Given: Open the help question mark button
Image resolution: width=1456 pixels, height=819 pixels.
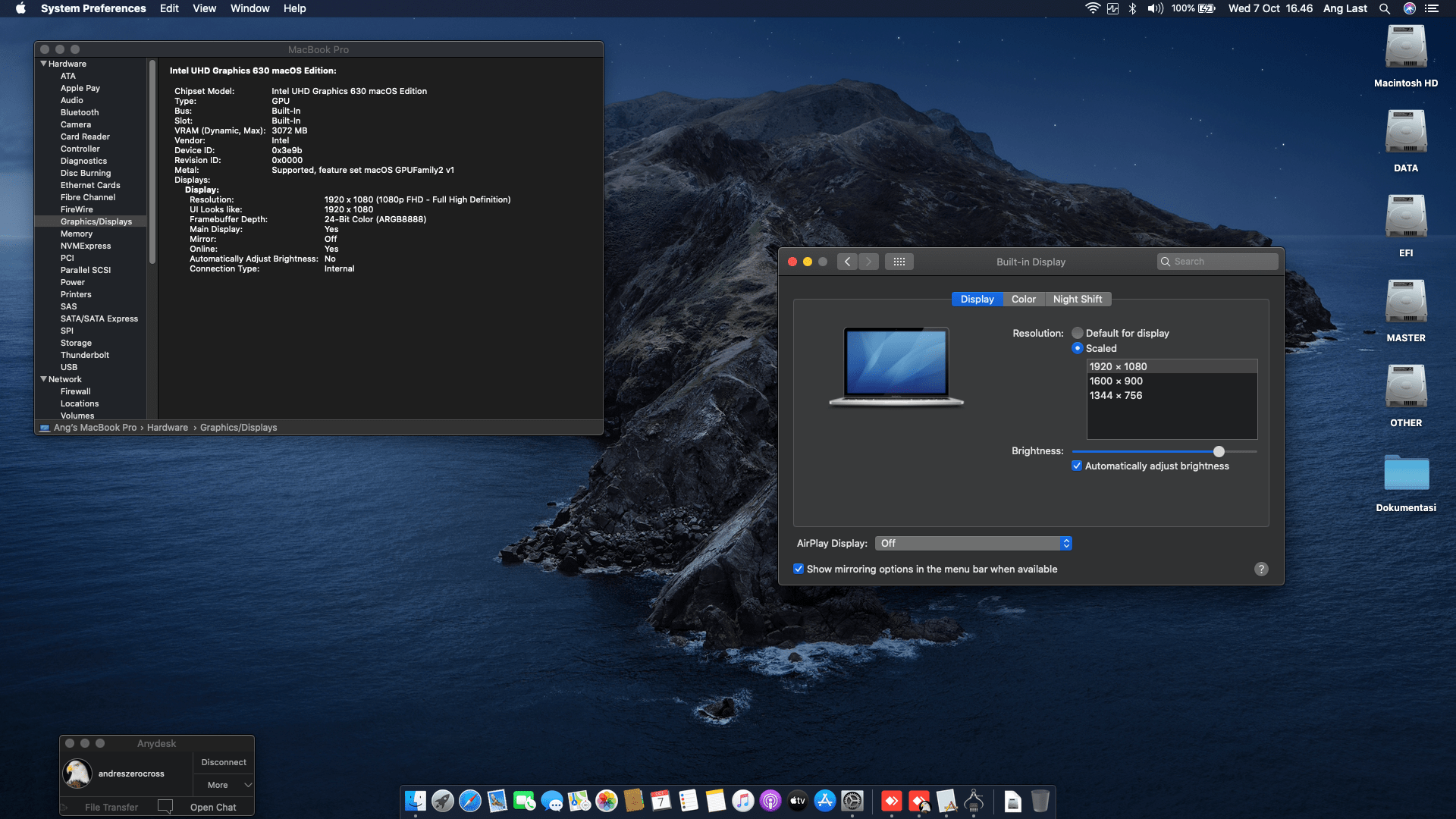Looking at the screenshot, I should point(1261,570).
